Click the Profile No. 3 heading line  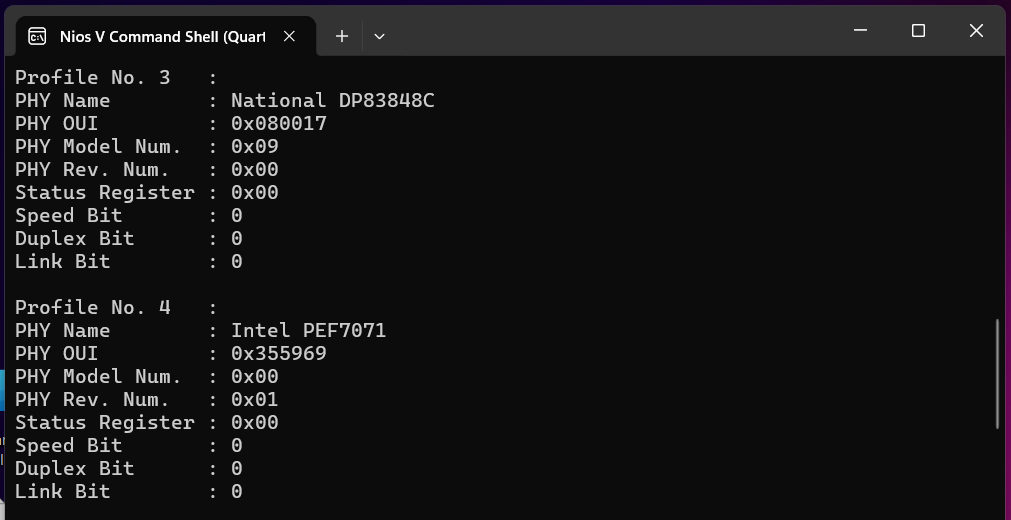(x=92, y=77)
